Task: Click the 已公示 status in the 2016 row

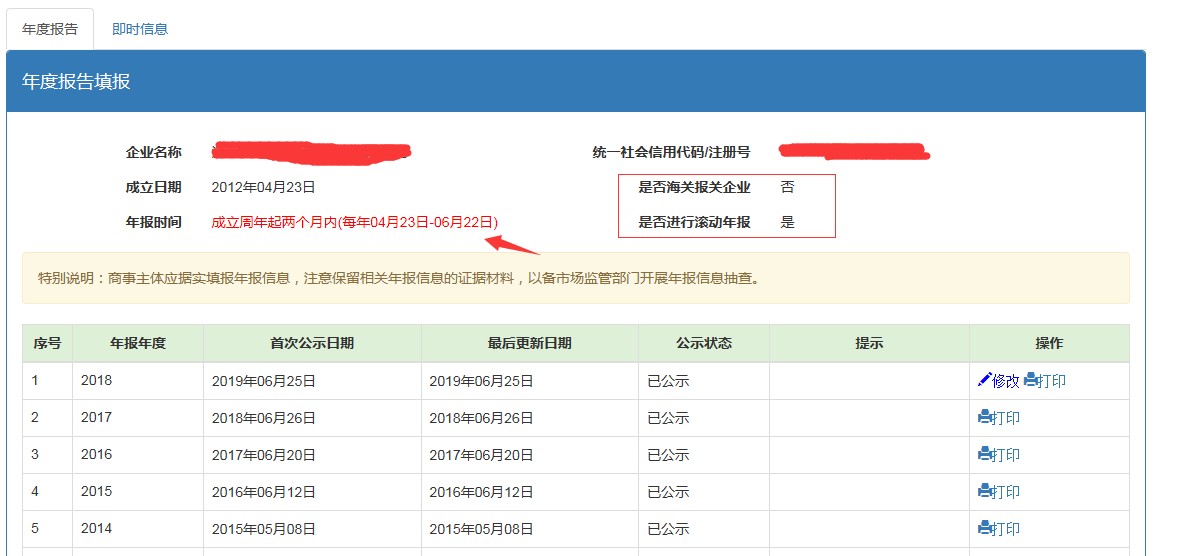Action: click(x=668, y=455)
